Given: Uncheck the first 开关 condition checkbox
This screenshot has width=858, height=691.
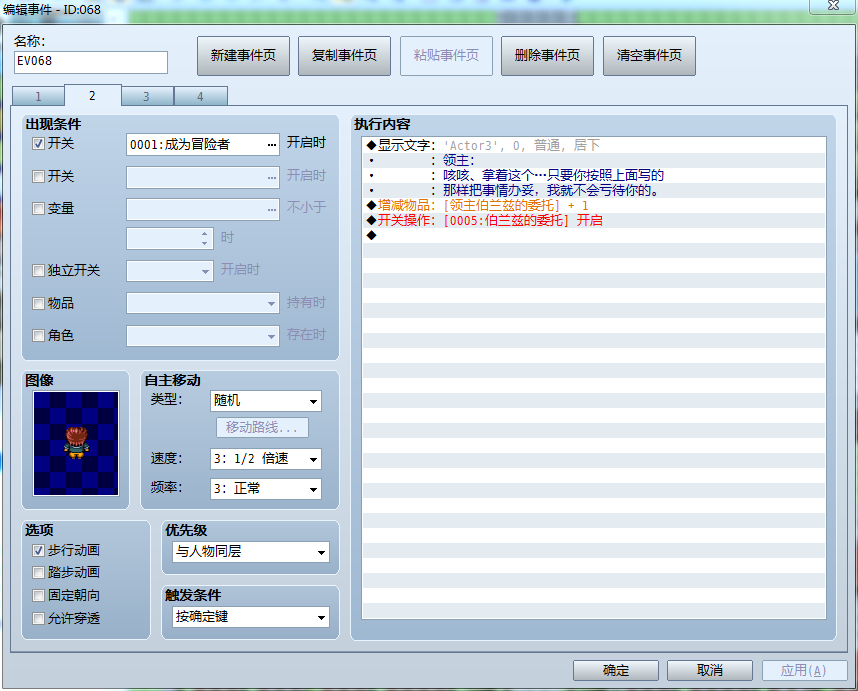Looking at the screenshot, I should 38,144.
